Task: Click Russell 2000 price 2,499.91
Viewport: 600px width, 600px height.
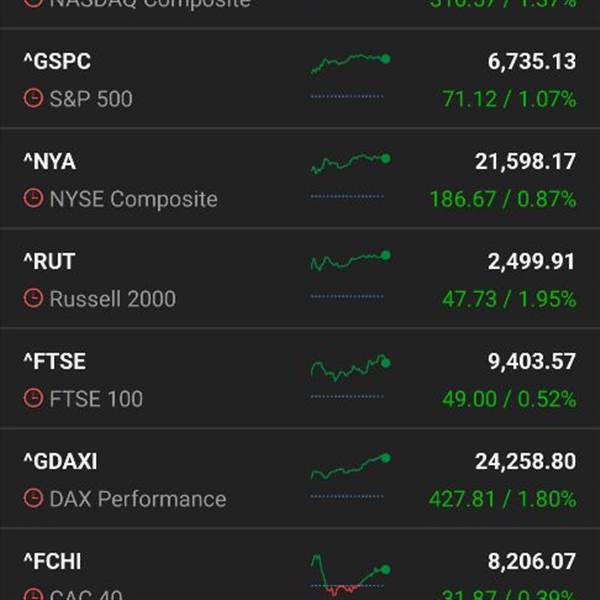Action: point(531,262)
